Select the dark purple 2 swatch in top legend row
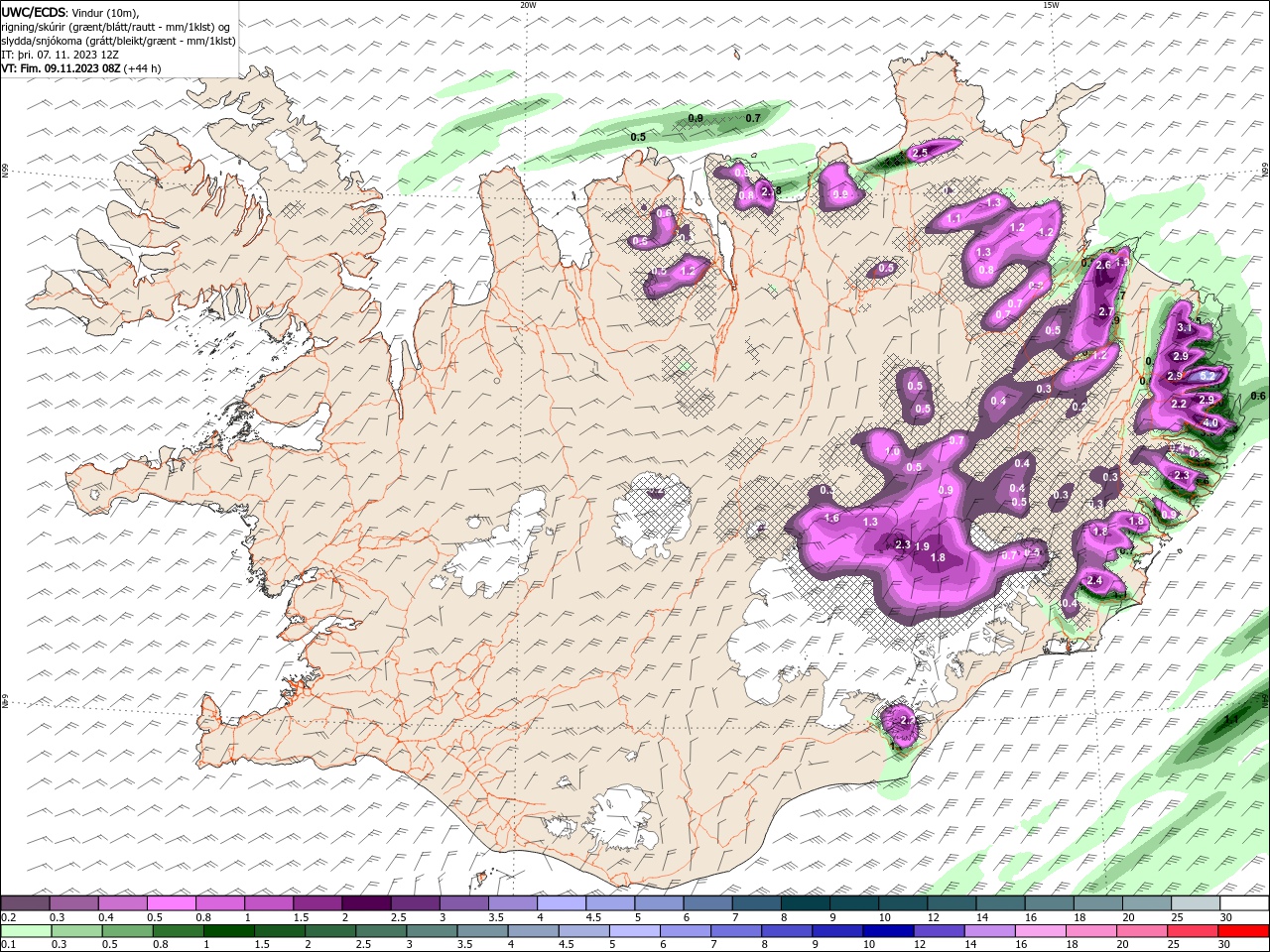The width and height of the screenshot is (1270, 952). coord(366,903)
